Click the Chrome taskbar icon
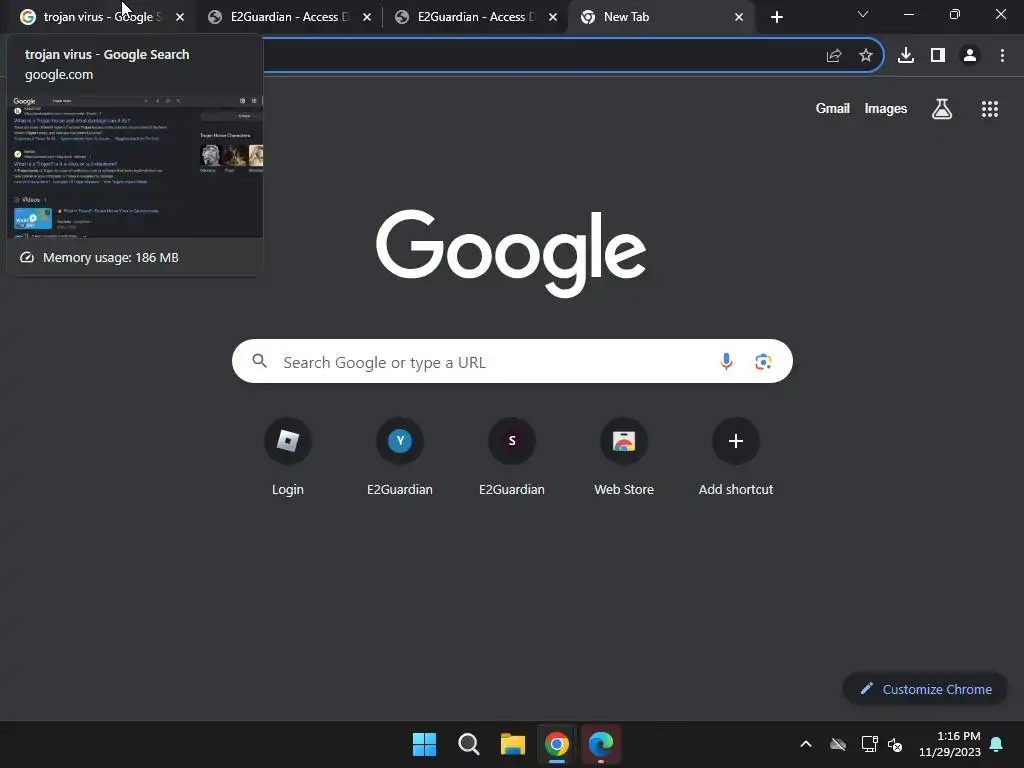The width and height of the screenshot is (1024, 768). (557, 744)
